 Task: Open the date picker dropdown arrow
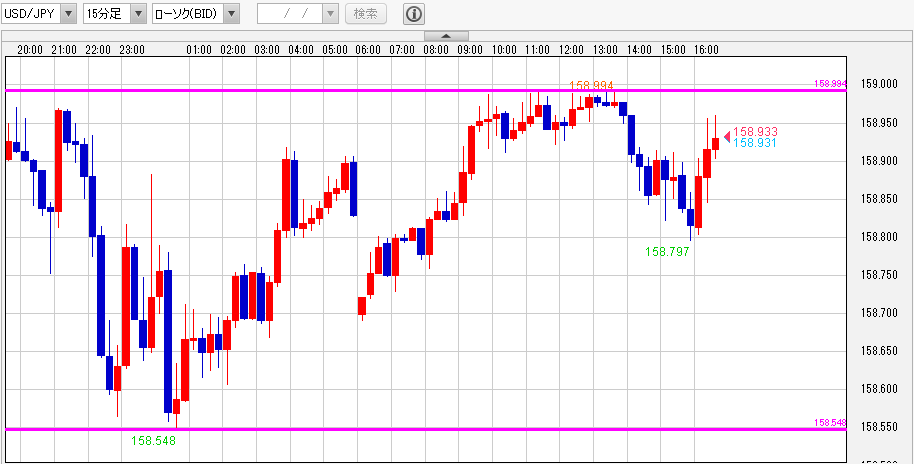coord(331,14)
